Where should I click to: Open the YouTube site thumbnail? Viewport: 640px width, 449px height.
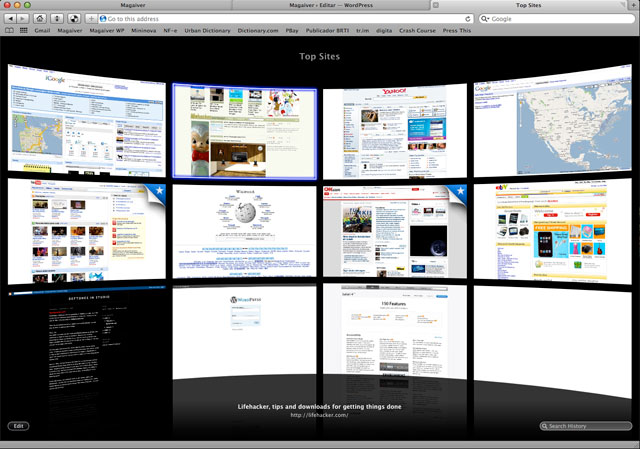(87, 231)
